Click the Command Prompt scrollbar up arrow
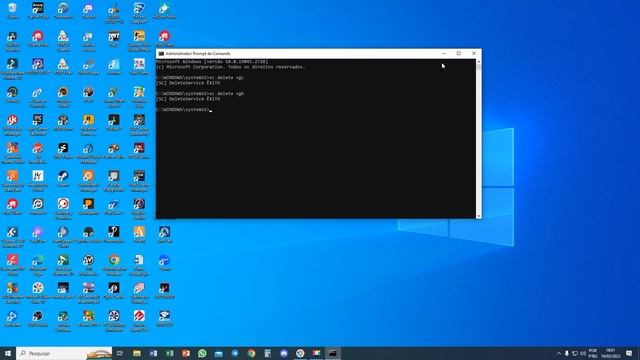 pyautogui.click(x=478, y=62)
